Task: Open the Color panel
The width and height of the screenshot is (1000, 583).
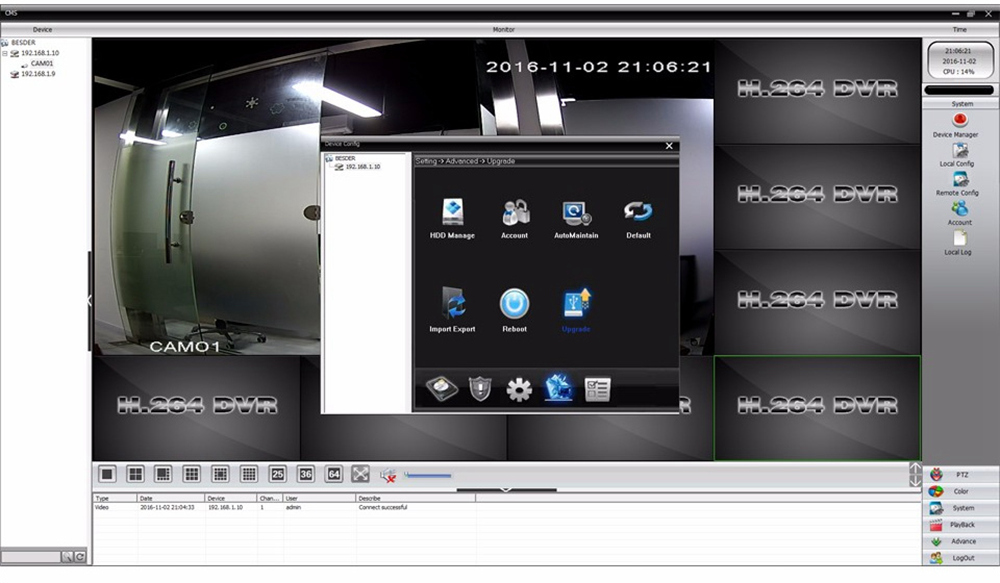Action: tap(961, 491)
